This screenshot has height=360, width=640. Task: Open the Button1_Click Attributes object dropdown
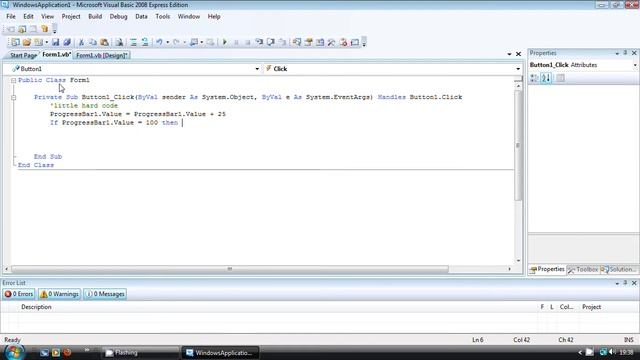(x=635, y=65)
